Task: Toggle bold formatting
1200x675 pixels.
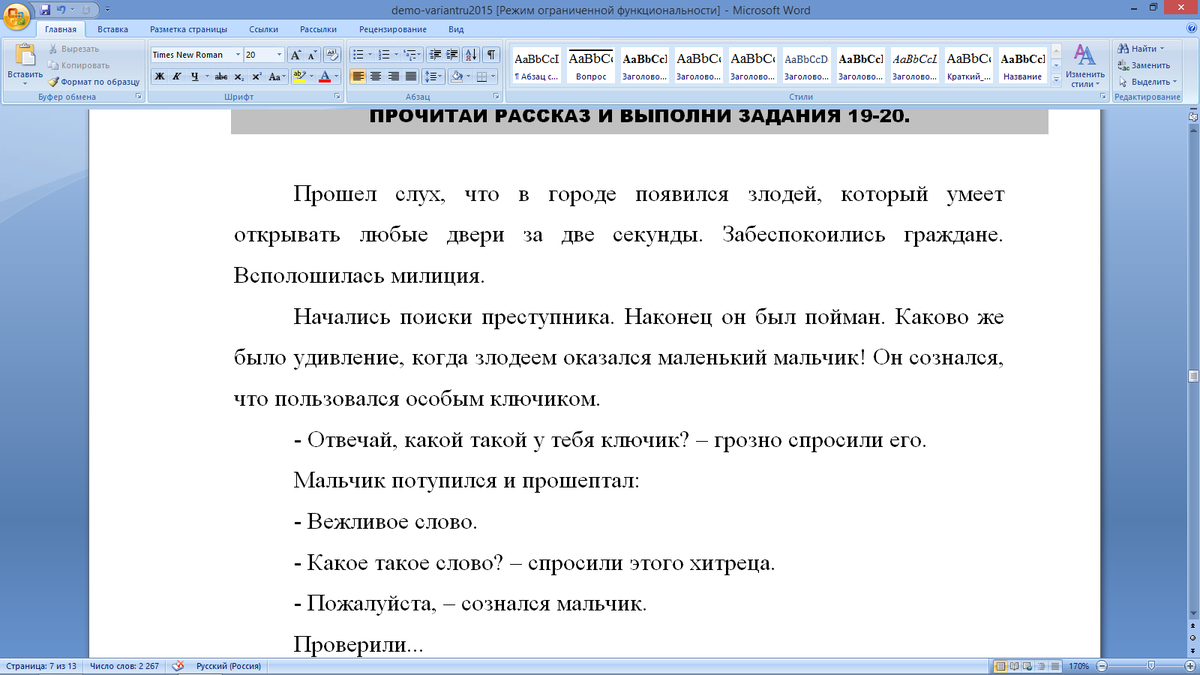Action: [159, 76]
